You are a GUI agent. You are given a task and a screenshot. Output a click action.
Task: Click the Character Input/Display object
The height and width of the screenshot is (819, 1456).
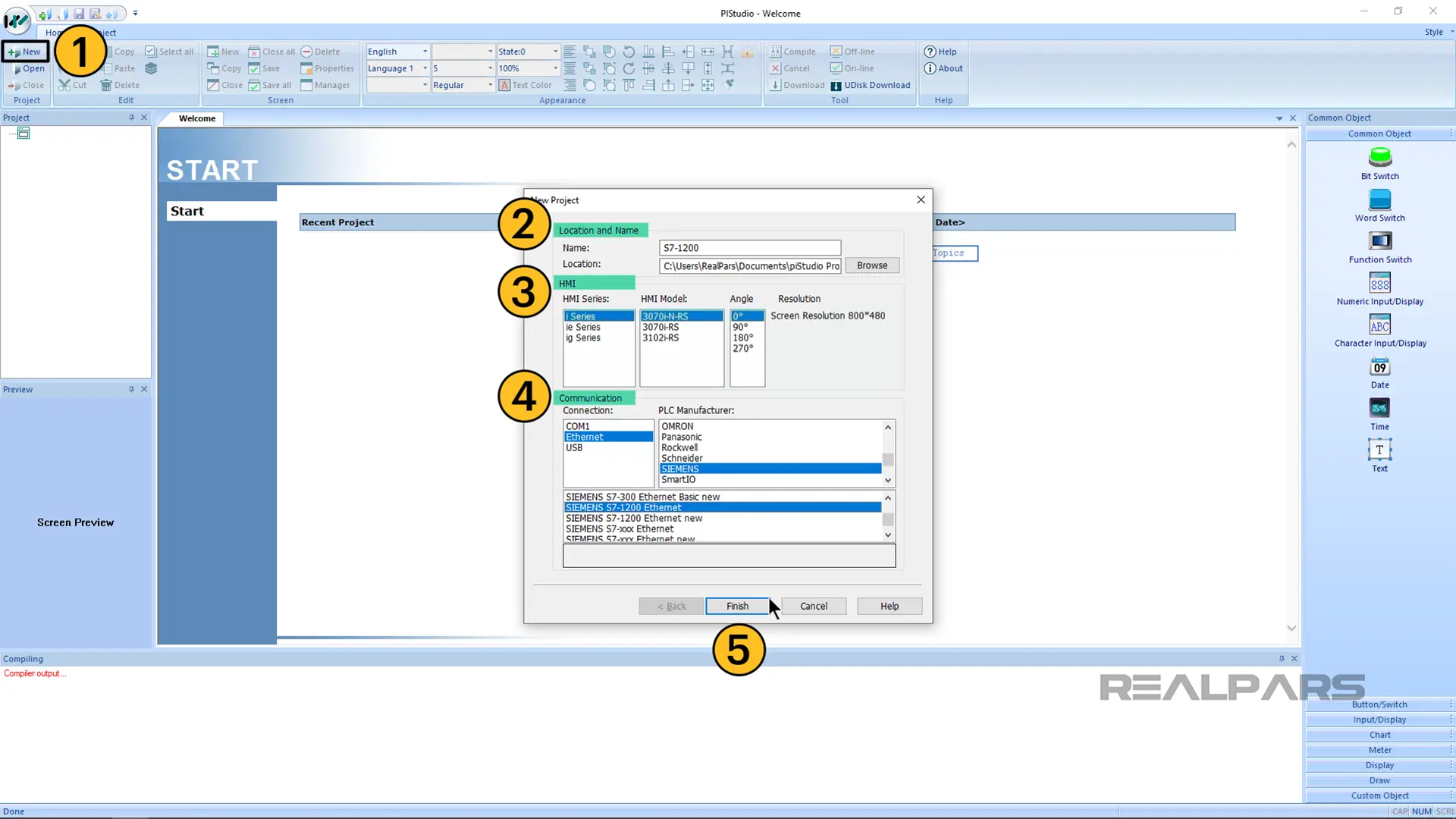[1379, 331]
